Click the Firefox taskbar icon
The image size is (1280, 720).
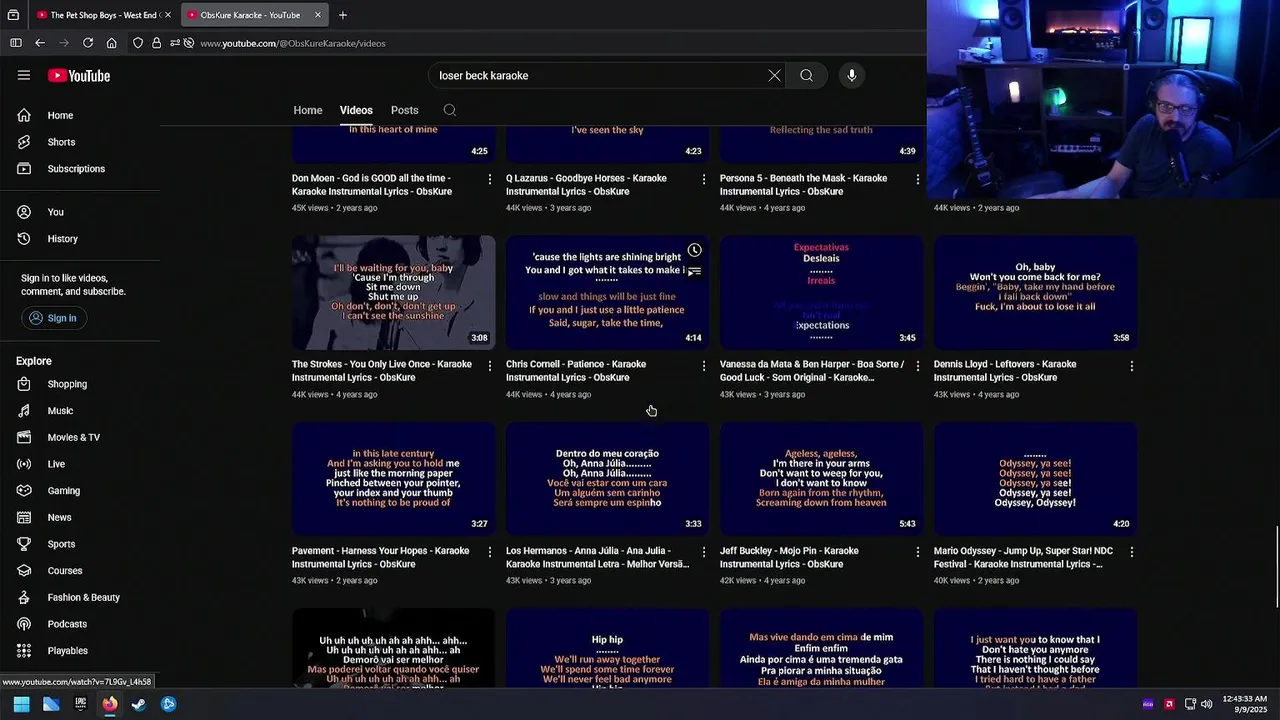coord(109,704)
